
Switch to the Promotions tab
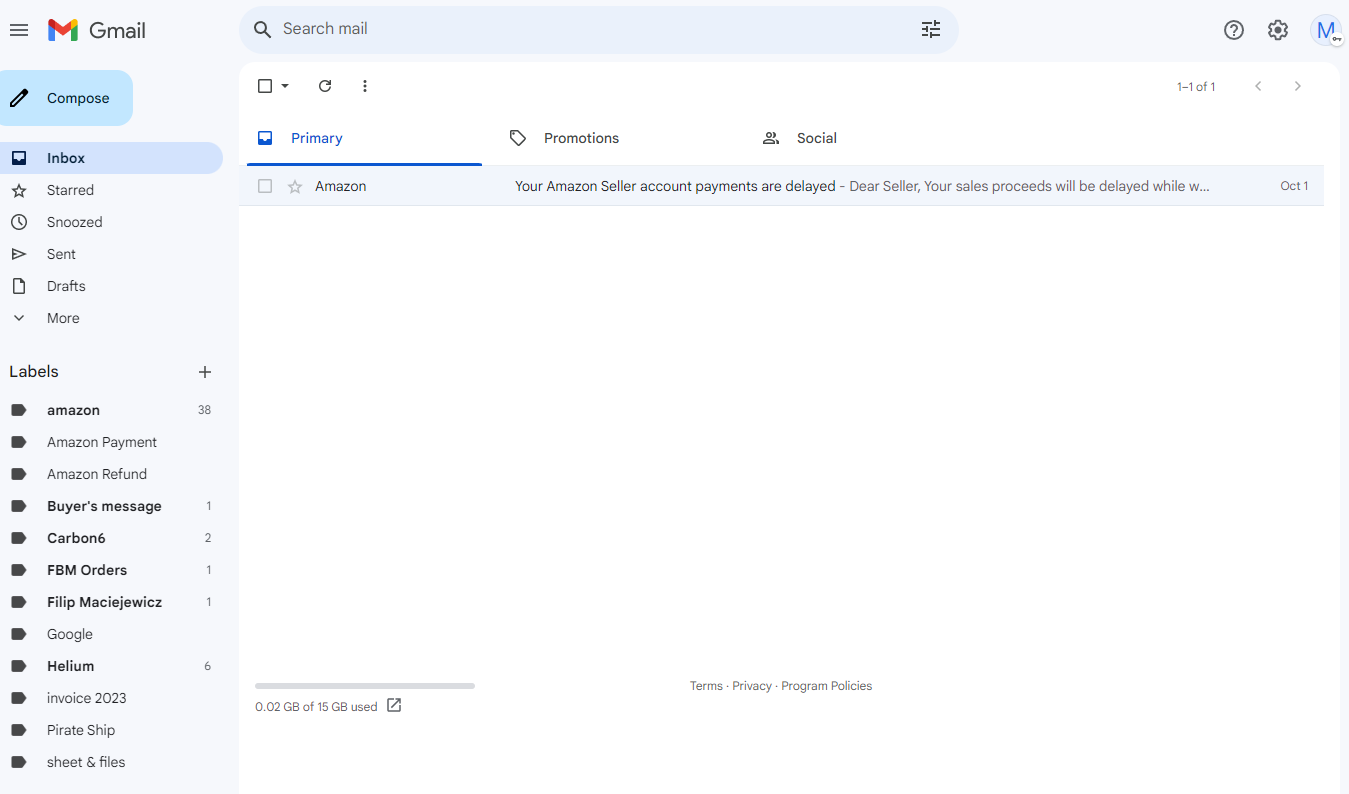point(617,138)
